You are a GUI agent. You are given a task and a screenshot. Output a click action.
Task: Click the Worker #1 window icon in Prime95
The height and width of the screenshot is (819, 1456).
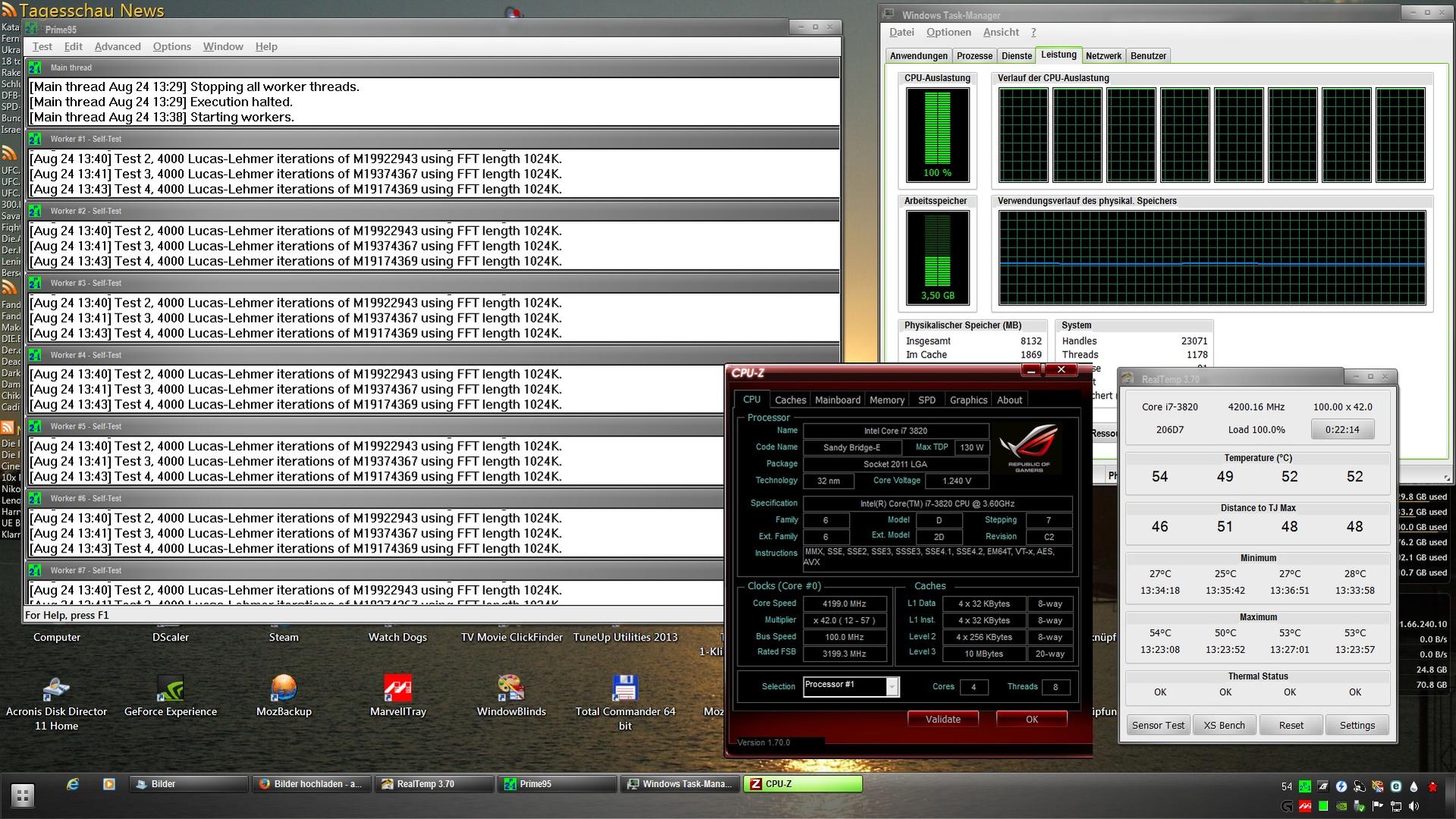(x=35, y=139)
